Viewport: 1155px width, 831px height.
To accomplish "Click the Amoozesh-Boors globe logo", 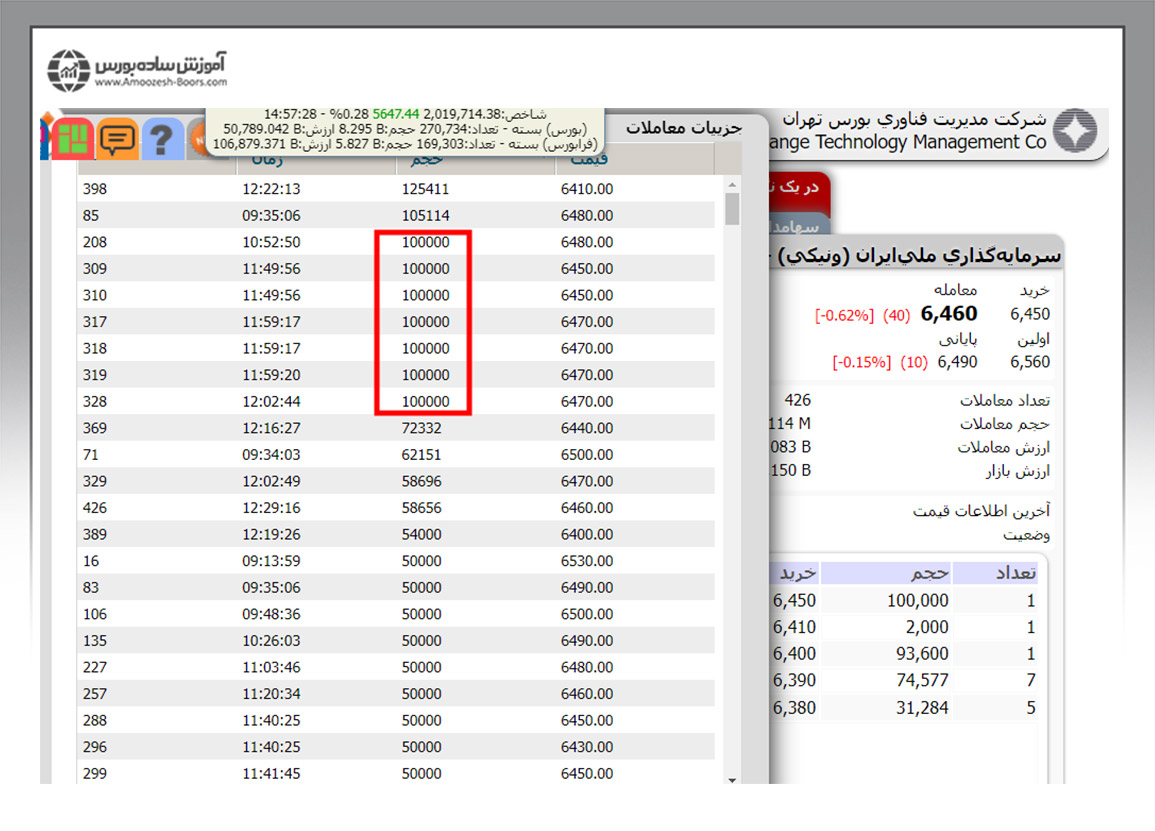I will coord(69,70).
